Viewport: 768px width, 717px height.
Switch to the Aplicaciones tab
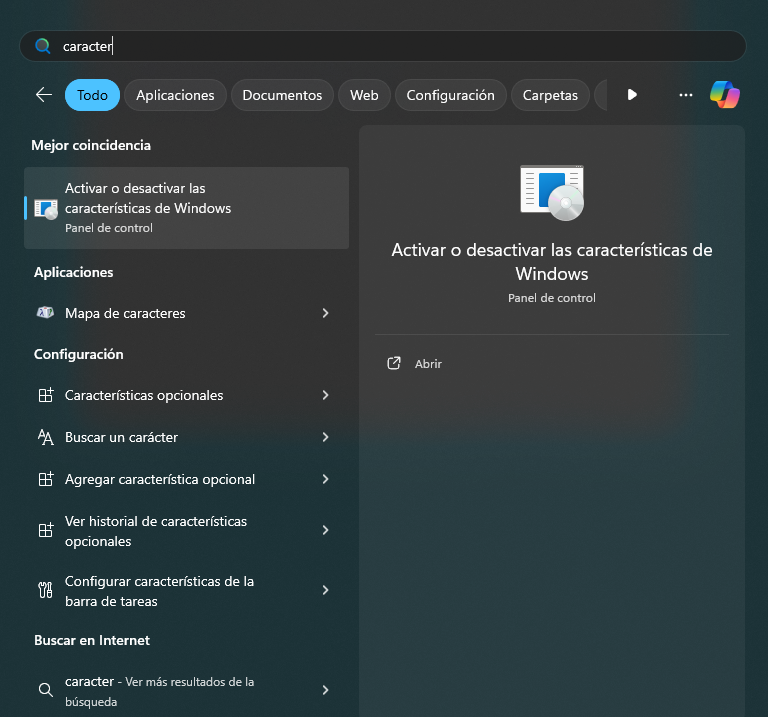tap(175, 95)
